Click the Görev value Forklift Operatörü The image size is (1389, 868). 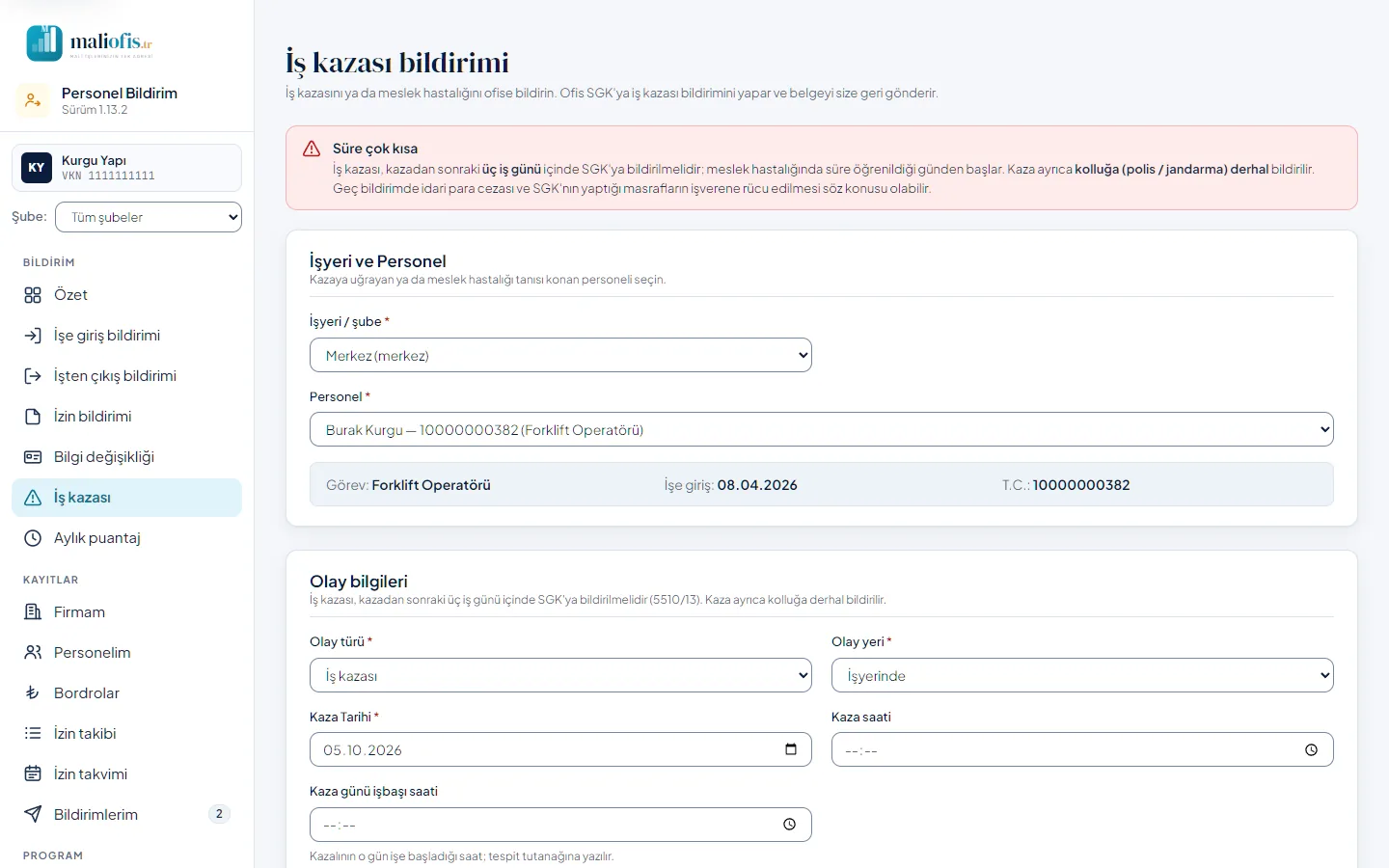coord(431,485)
